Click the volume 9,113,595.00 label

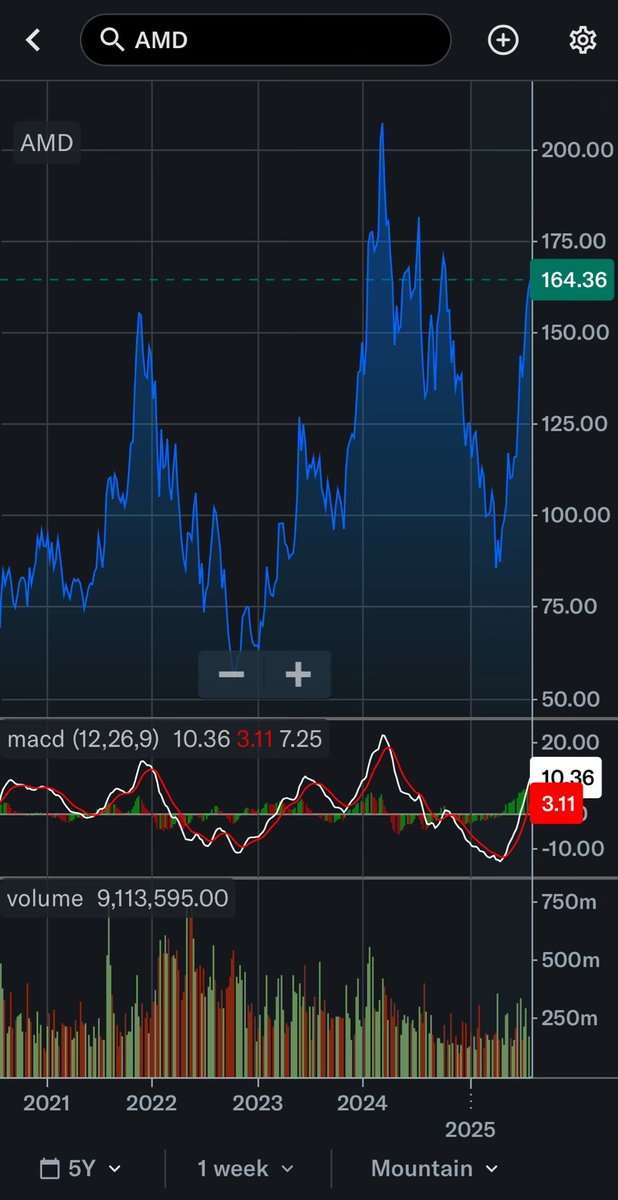pos(118,898)
